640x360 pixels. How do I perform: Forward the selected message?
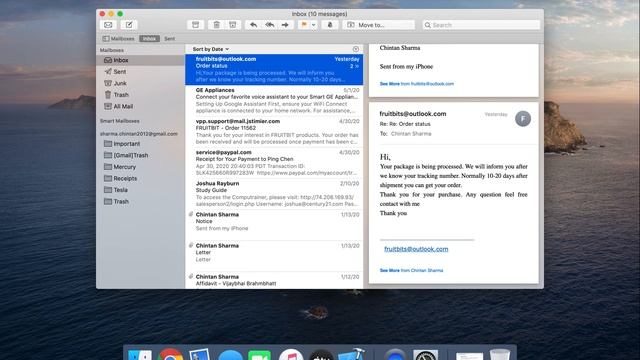[285, 25]
